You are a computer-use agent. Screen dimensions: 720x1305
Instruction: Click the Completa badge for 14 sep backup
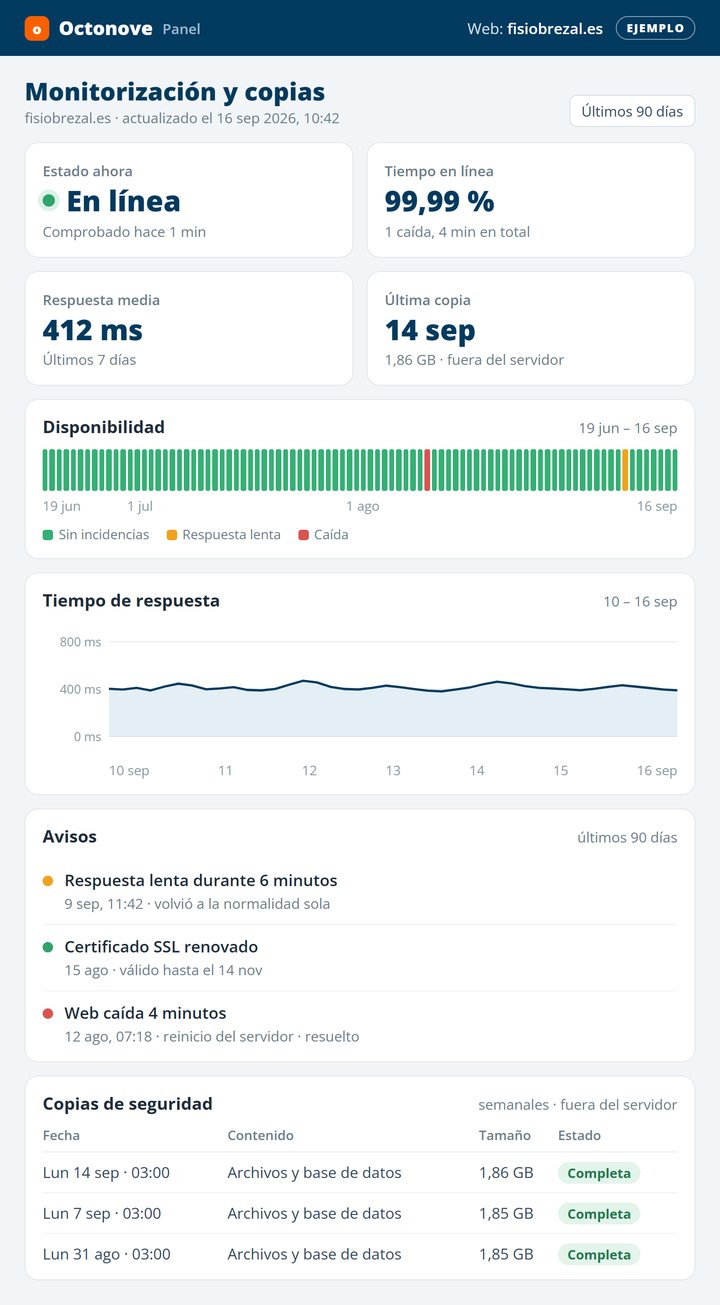(599, 1173)
